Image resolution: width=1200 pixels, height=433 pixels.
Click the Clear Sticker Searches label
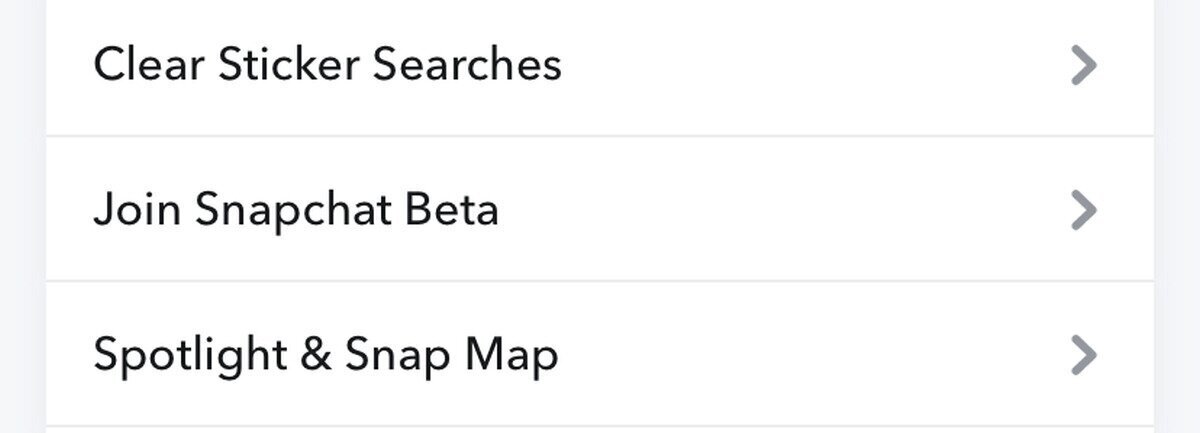tap(327, 65)
